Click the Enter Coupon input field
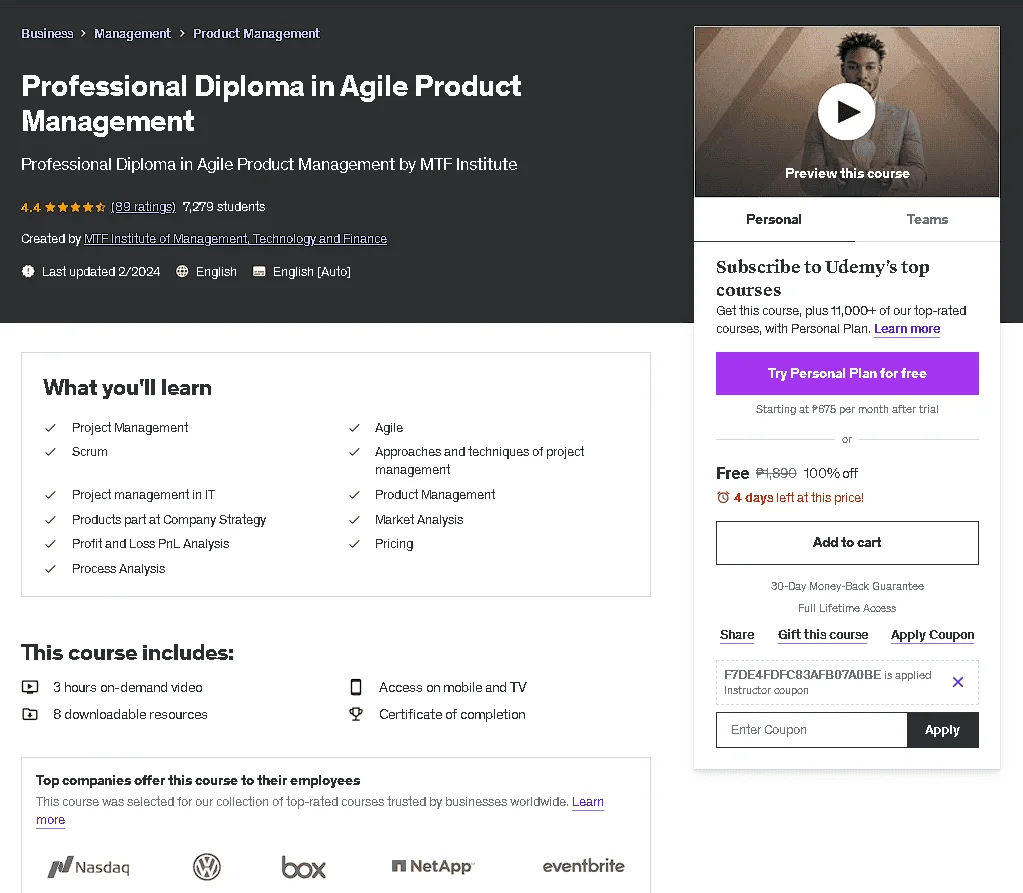 [812, 730]
